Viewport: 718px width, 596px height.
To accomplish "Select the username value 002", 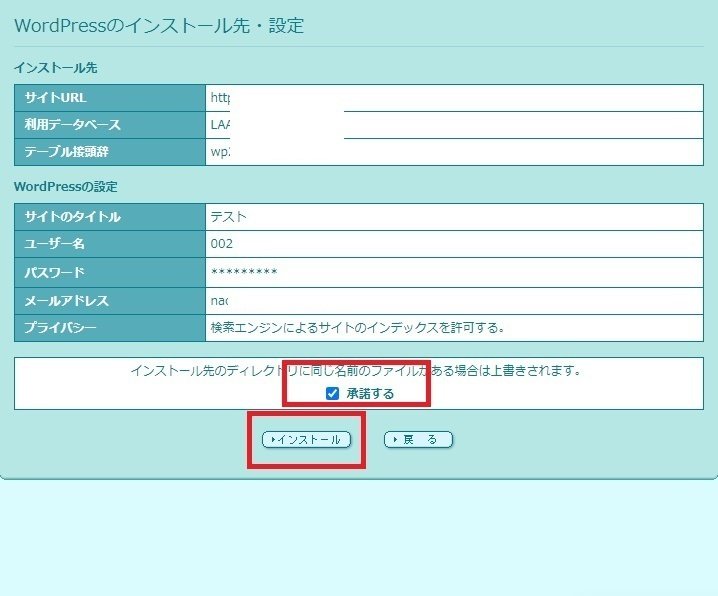I will point(222,244).
